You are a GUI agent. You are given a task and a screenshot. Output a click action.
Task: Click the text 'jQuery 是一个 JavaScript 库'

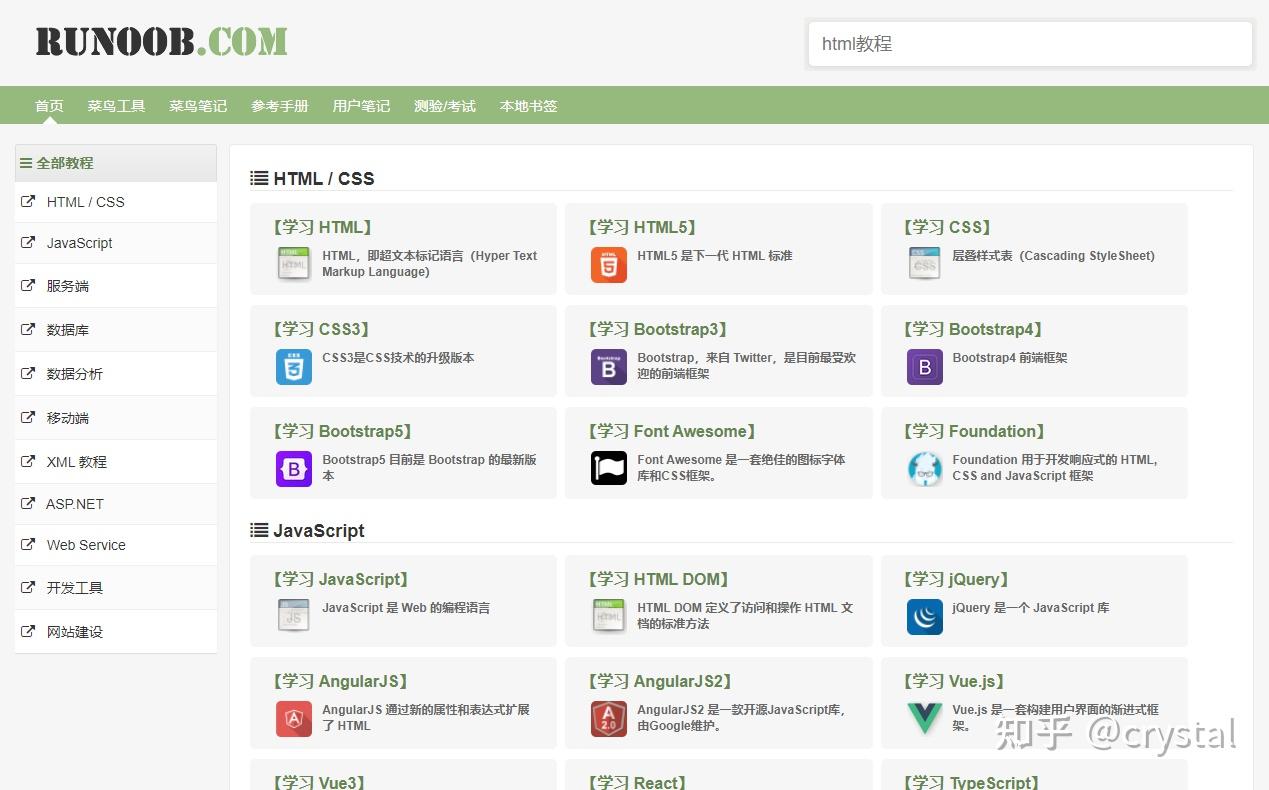coord(1031,608)
